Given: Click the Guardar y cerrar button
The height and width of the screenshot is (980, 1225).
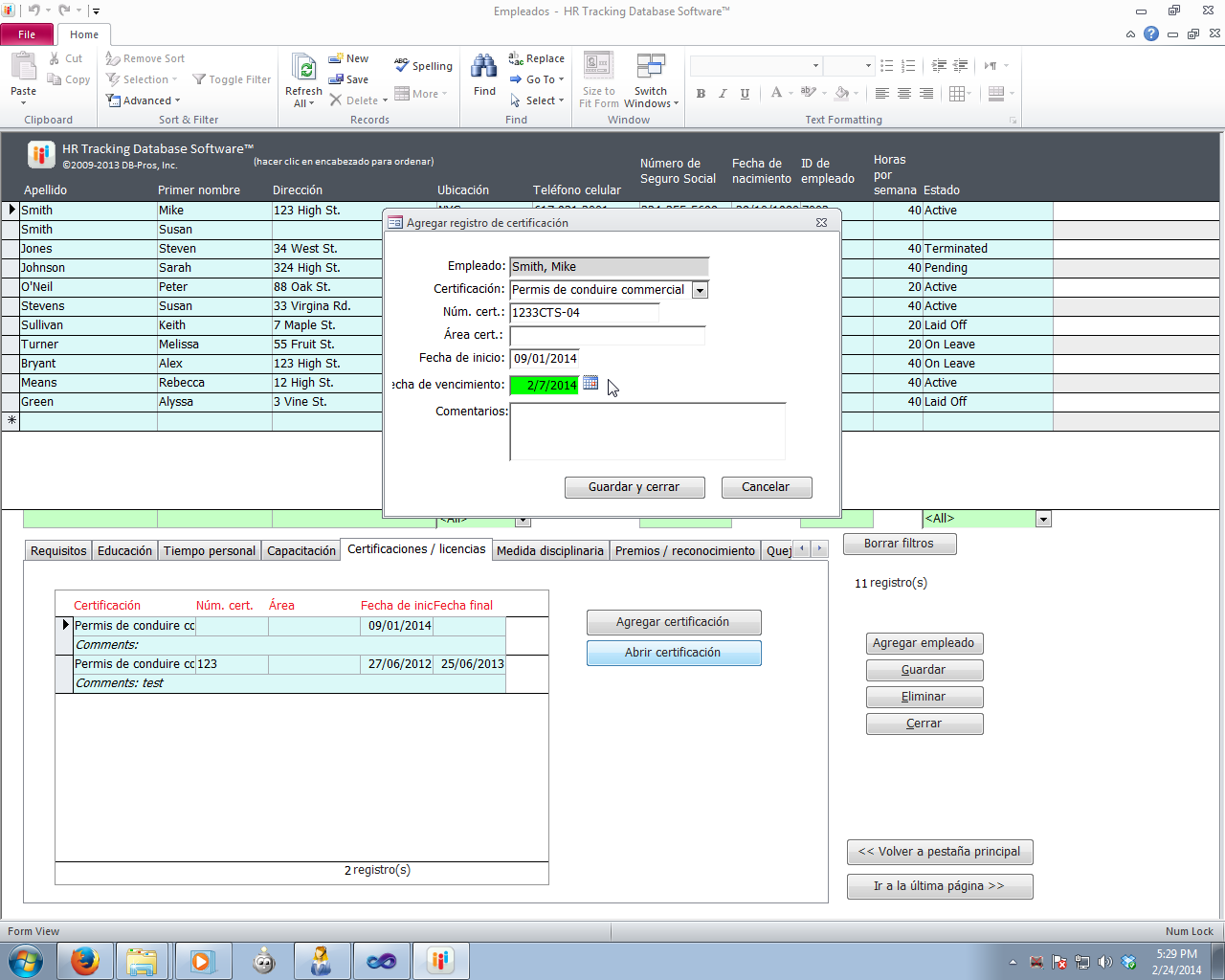Looking at the screenshot, I should [x=635, y=487].
